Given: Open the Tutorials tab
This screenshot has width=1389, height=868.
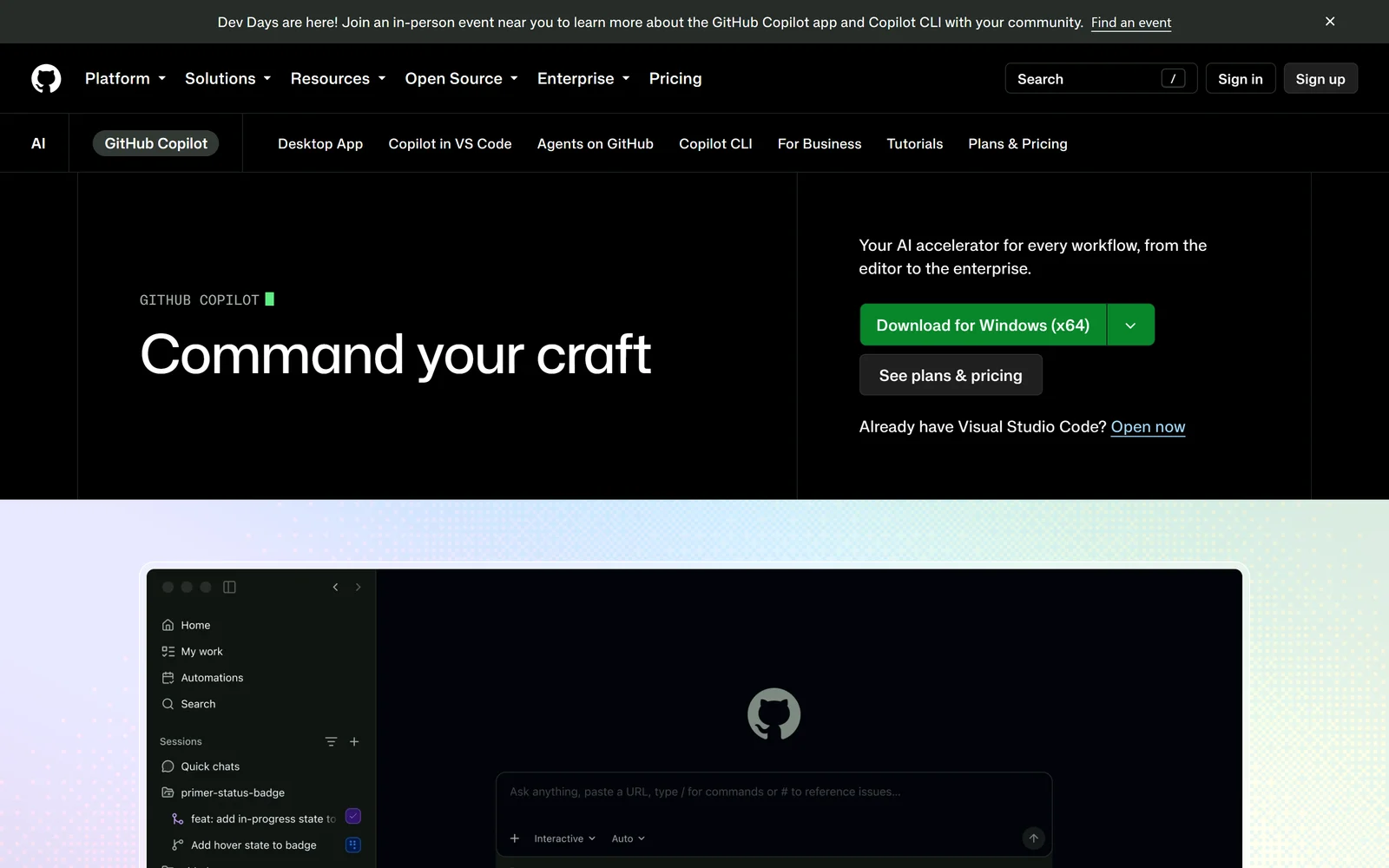Looking at the screenshot, I should pyautogui.click(x=915, y=143).
